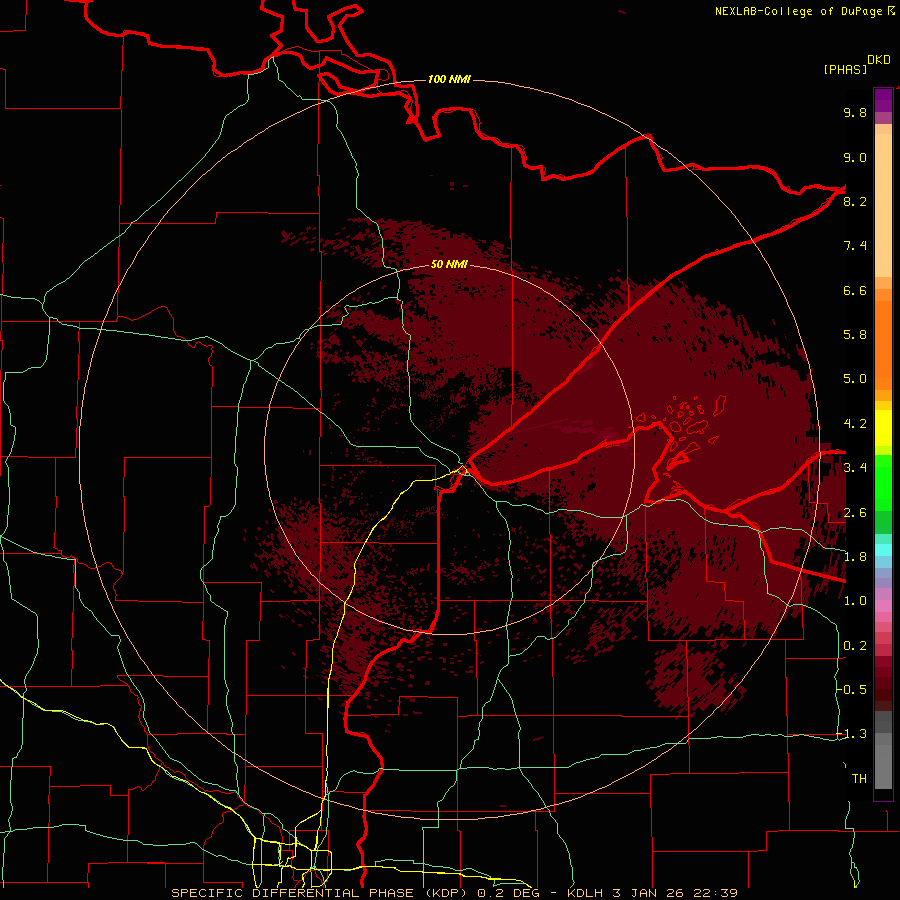The height and width of the screenshot is (900, 900).
Task: Click the 9.0 legend value
Action: 855,157
